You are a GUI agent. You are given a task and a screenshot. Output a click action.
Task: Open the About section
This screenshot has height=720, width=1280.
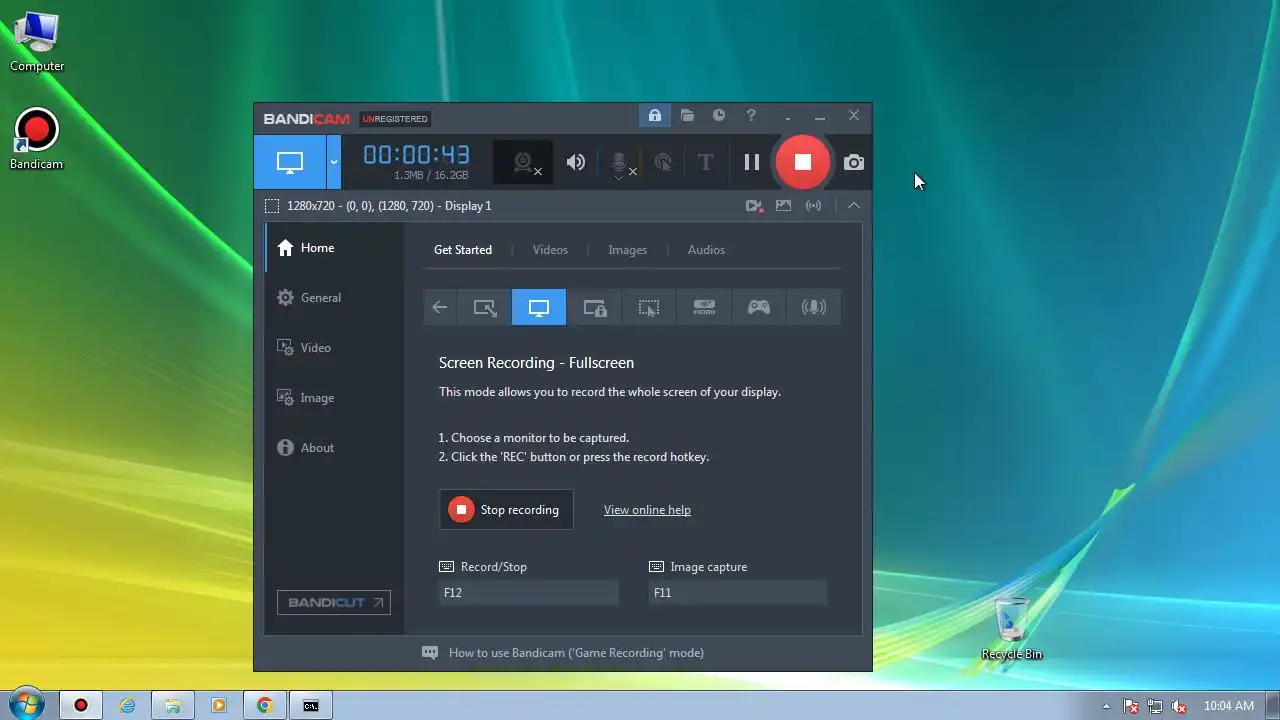(x=334, y=448)
